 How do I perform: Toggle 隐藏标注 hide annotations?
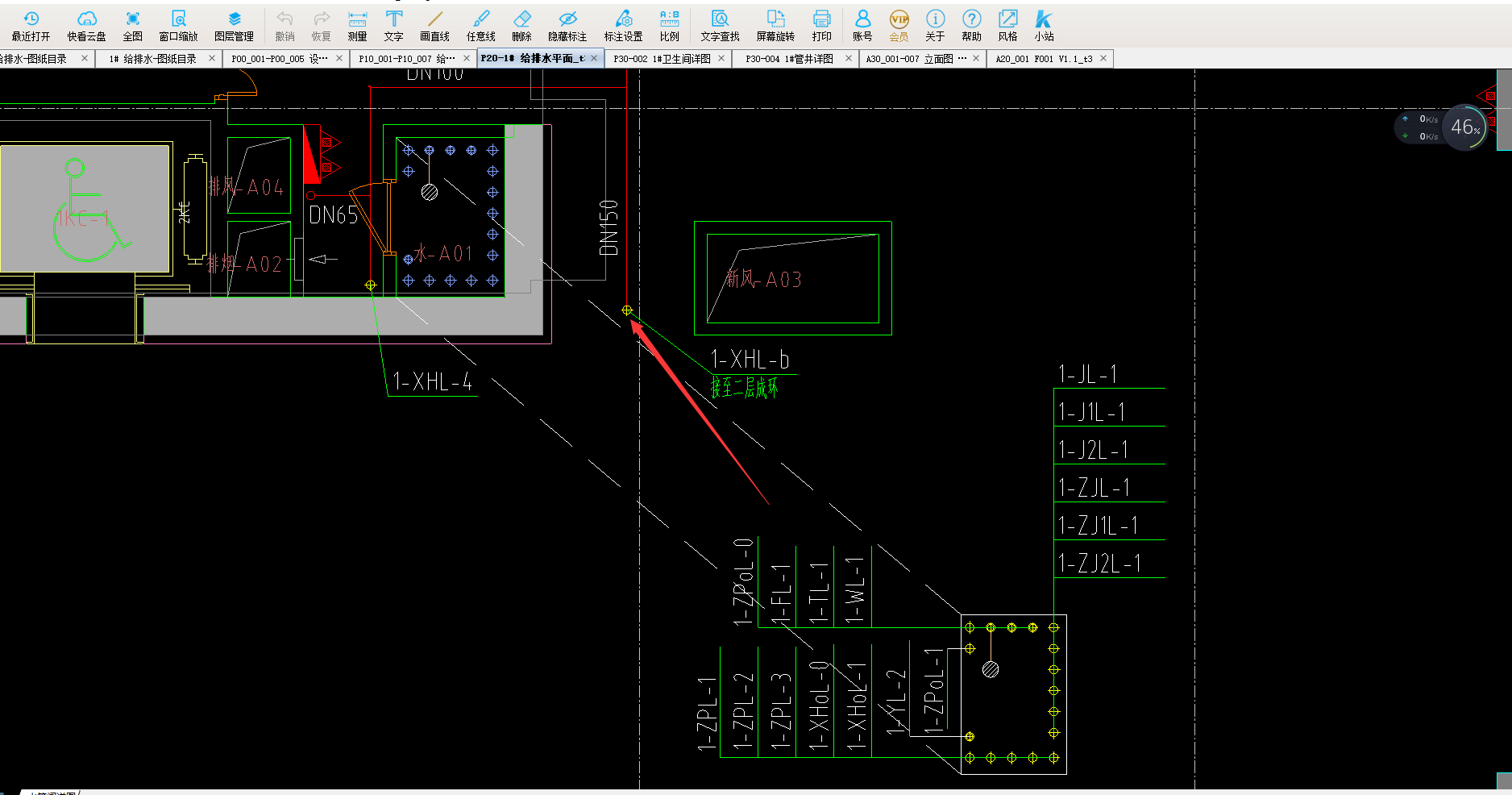(x=567, y=26)
